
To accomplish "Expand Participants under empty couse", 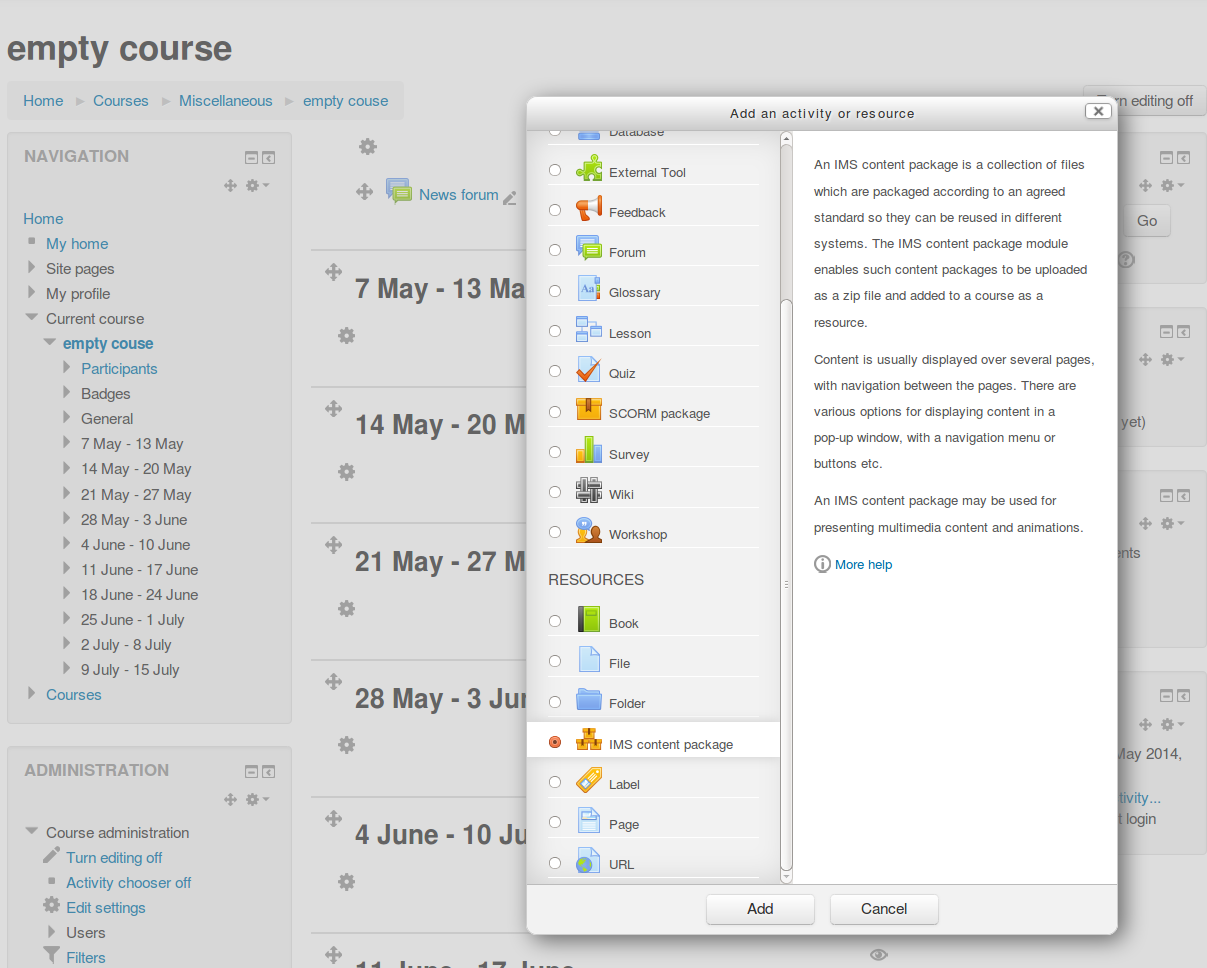I will (x=67, y=367).
